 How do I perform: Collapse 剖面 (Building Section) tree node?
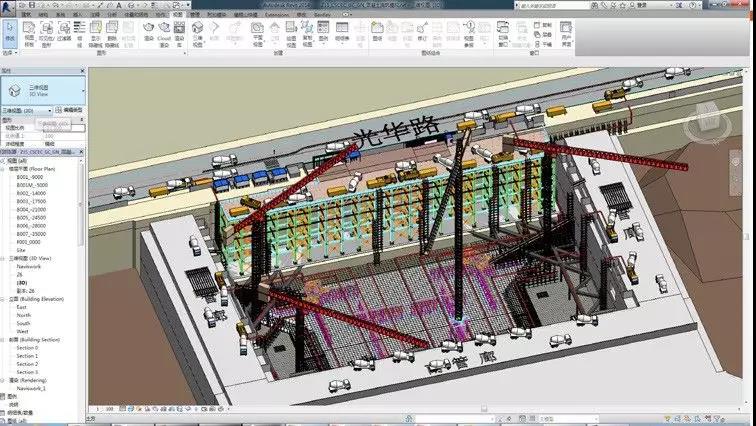click(x=4, y=340)
